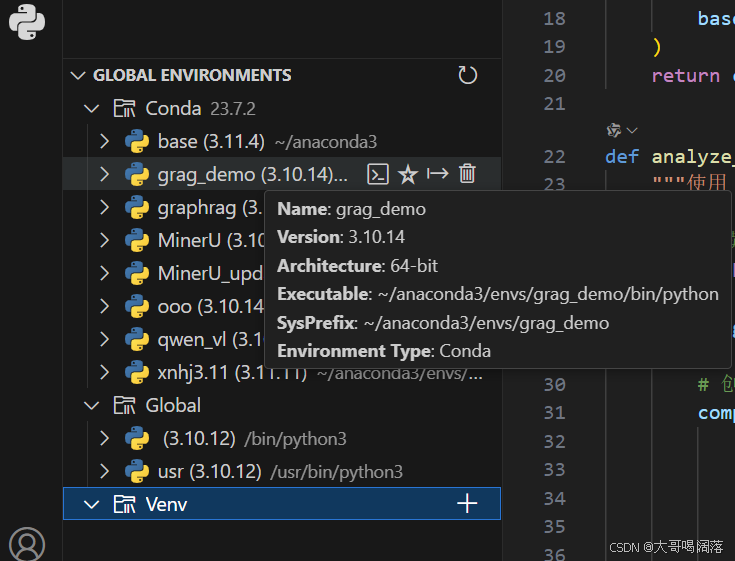Click the Python icon beside qwen_vl
735x561 pixels.
coord(137,339)
